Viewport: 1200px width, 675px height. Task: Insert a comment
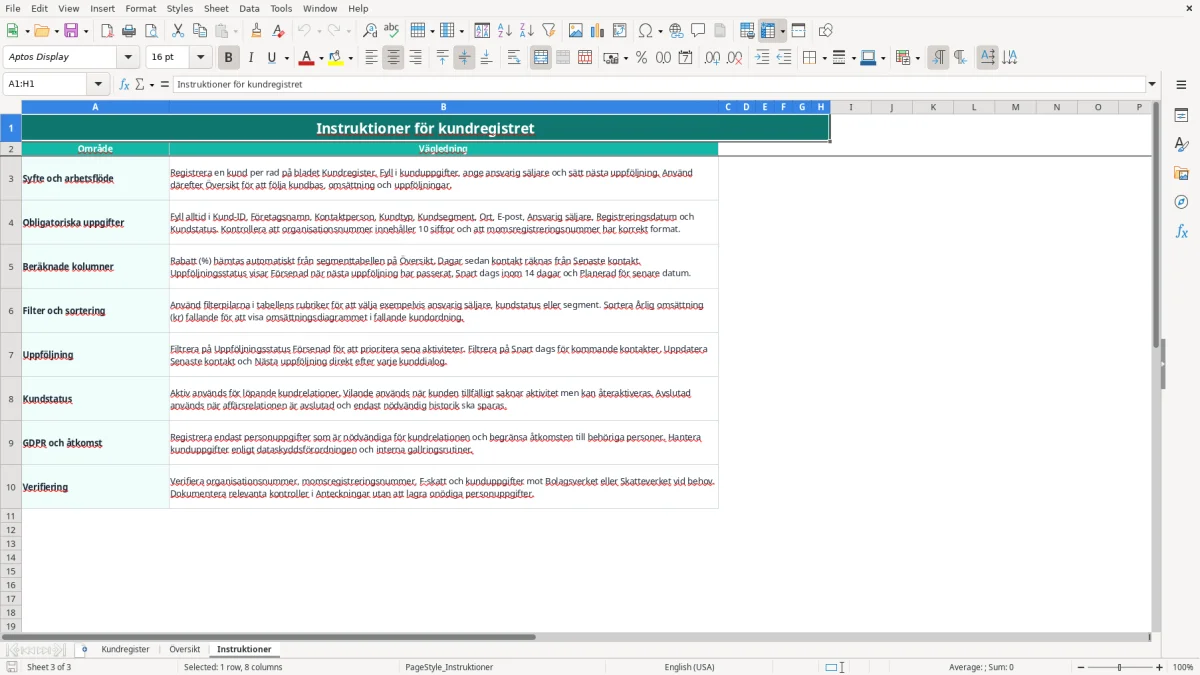699,31
